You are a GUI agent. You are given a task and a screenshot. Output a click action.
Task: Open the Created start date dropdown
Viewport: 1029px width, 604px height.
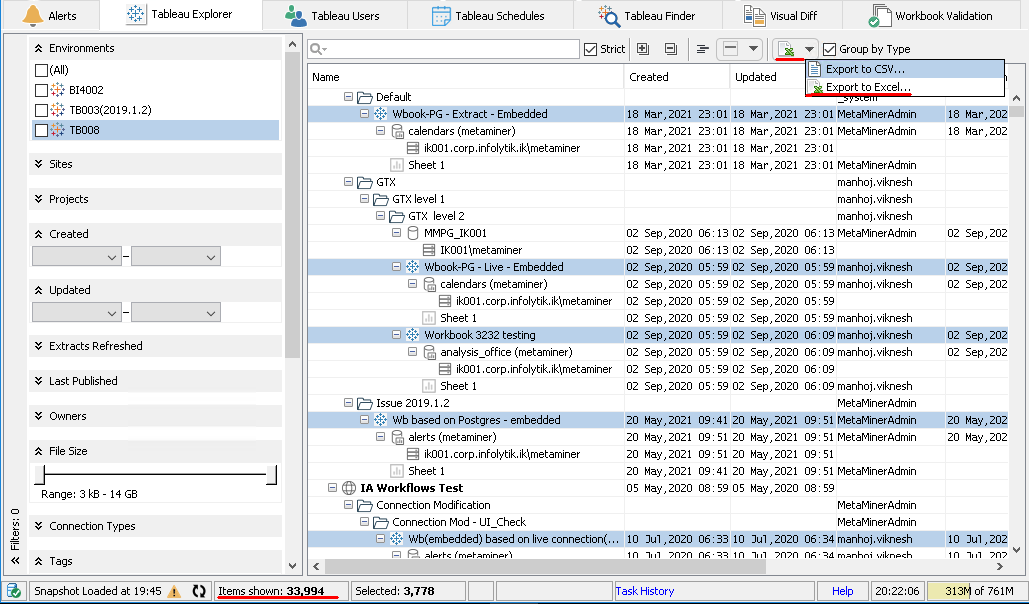(x=112, y=257)
